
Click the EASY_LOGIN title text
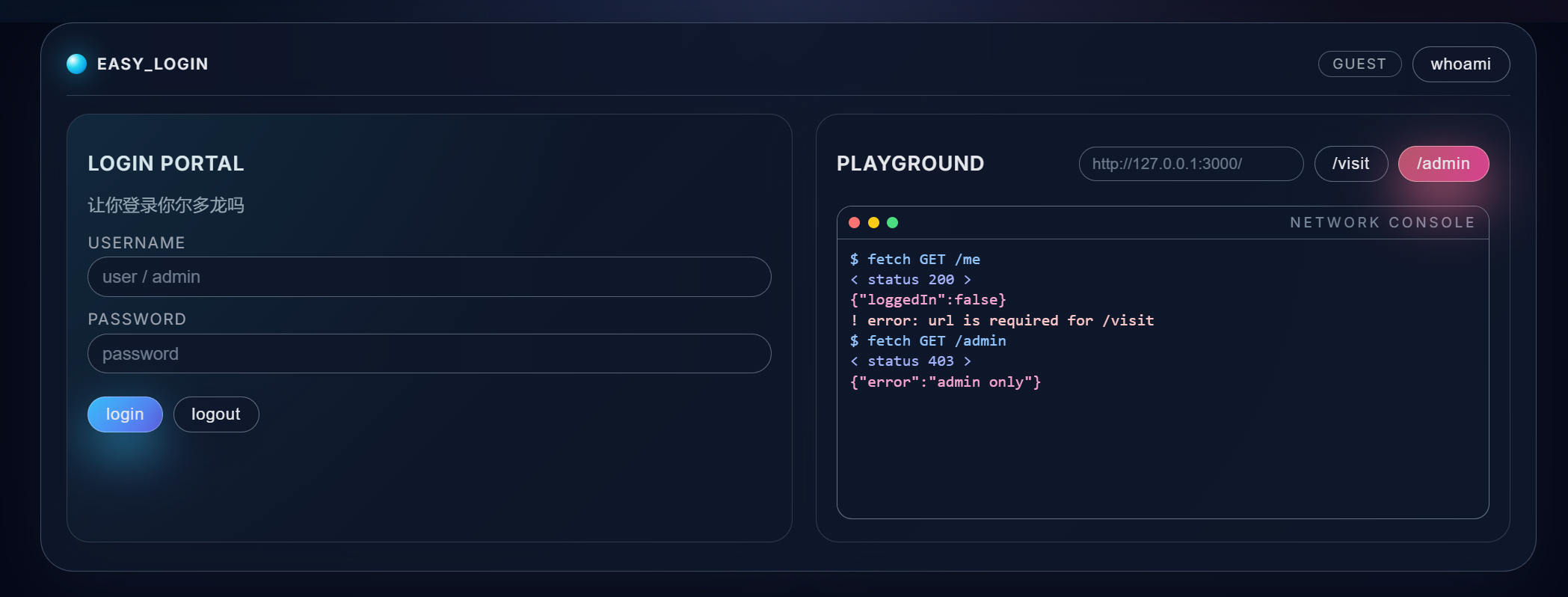tap(153, 64)
